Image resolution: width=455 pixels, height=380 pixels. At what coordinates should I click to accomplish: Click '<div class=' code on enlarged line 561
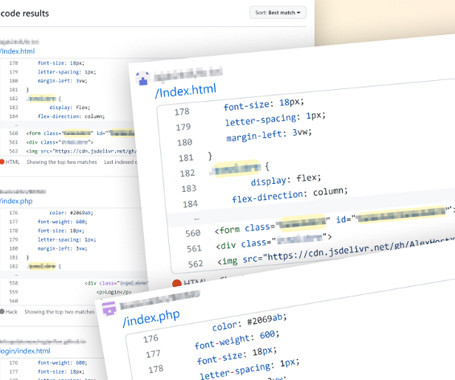click(x=245, y=245)
